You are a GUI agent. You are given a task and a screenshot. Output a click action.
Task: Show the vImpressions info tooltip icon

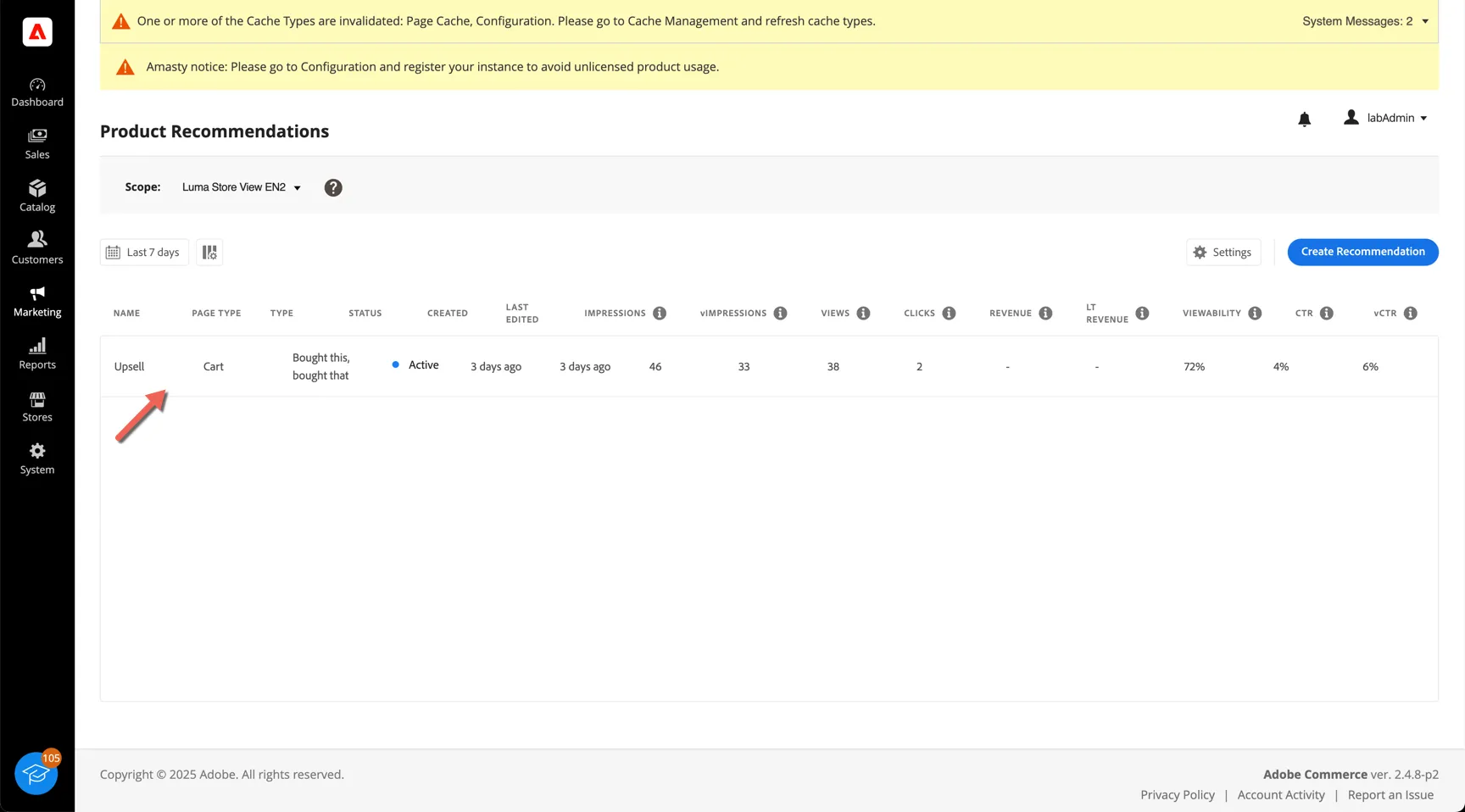[780, 314]
